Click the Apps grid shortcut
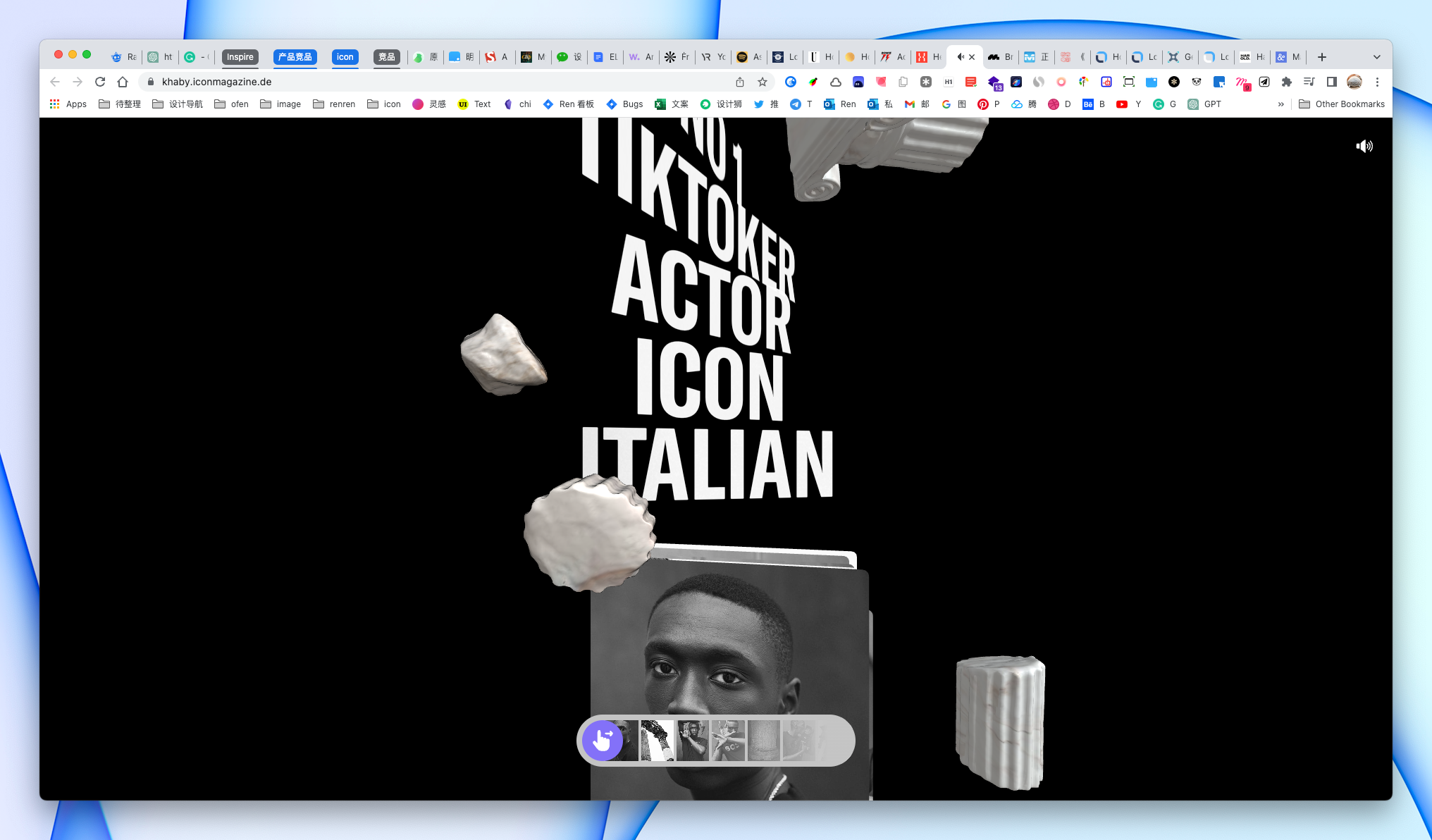1432x840 pixels. [x=68, y=104]
